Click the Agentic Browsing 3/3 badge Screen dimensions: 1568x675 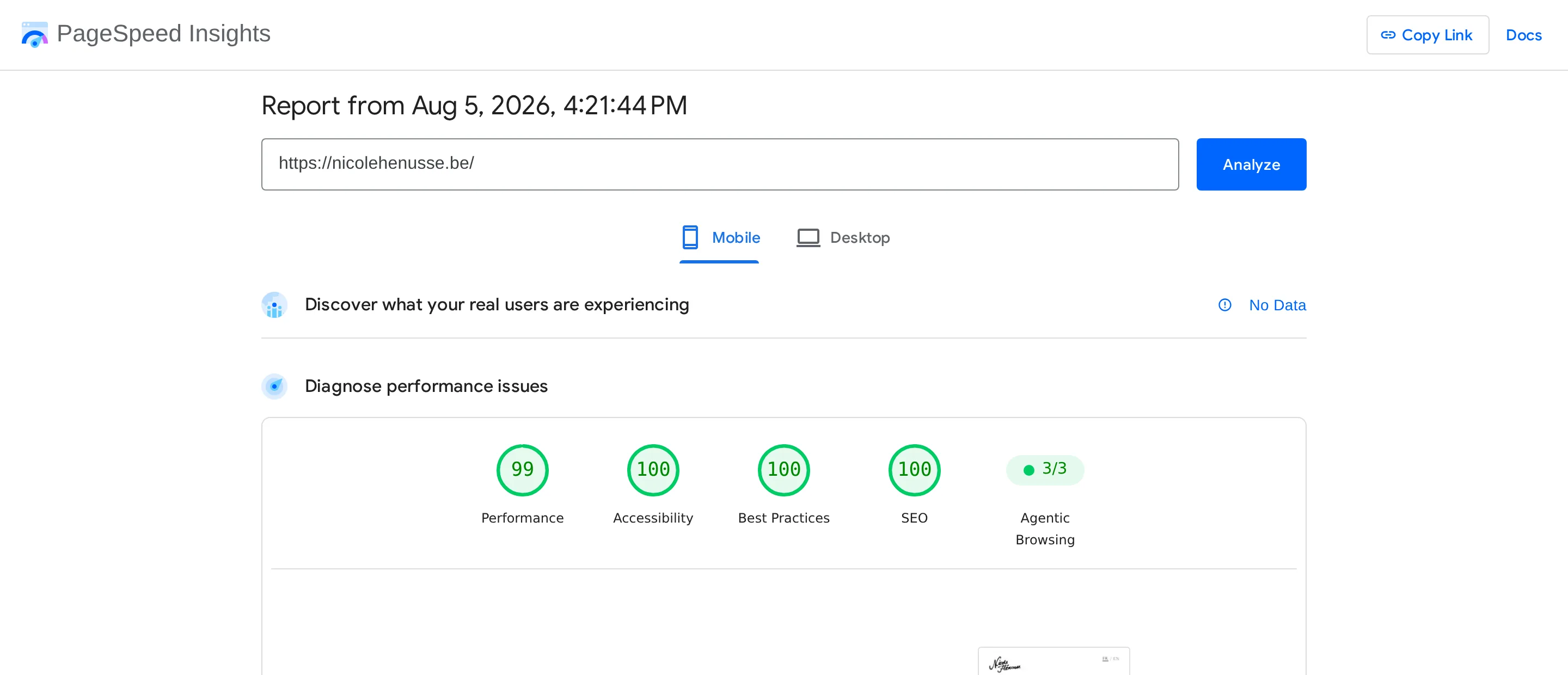[1045, 470]
